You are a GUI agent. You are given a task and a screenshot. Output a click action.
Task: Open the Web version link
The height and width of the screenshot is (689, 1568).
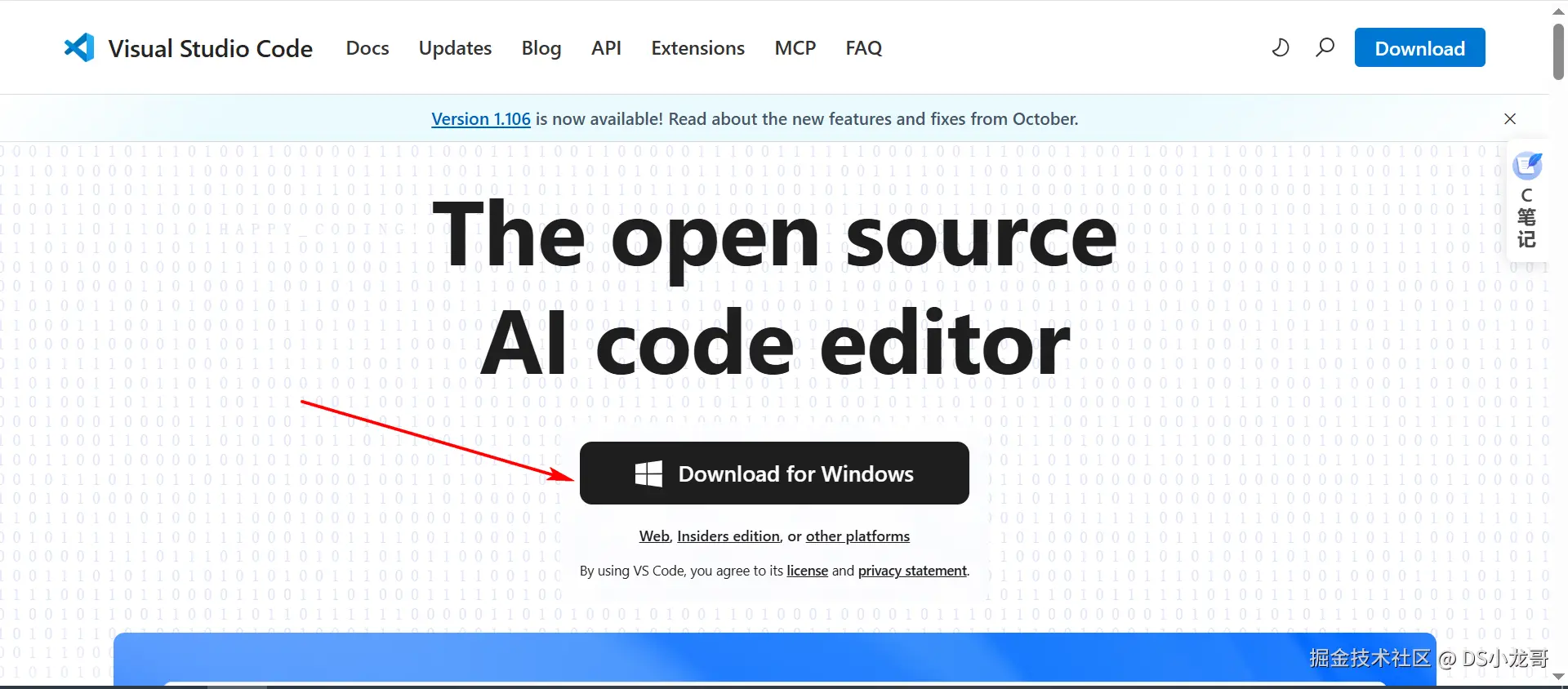click(x=654, y=536)
